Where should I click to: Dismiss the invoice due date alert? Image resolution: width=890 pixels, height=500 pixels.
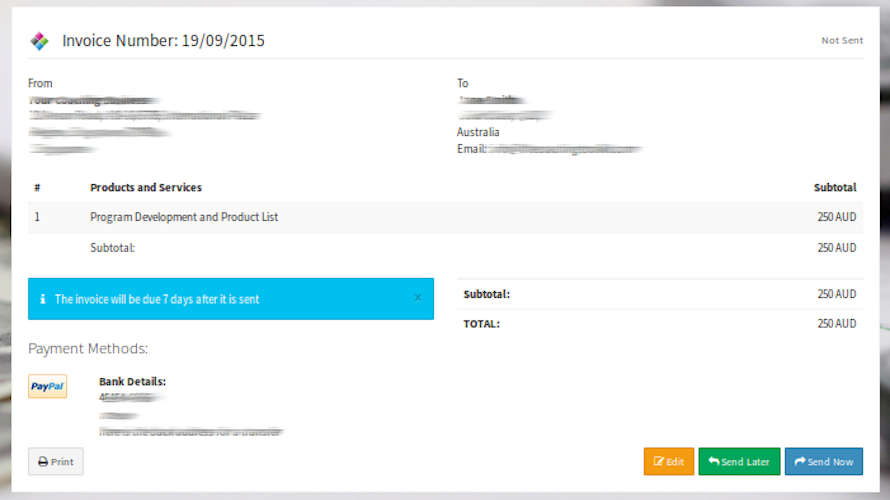(418, 298)
